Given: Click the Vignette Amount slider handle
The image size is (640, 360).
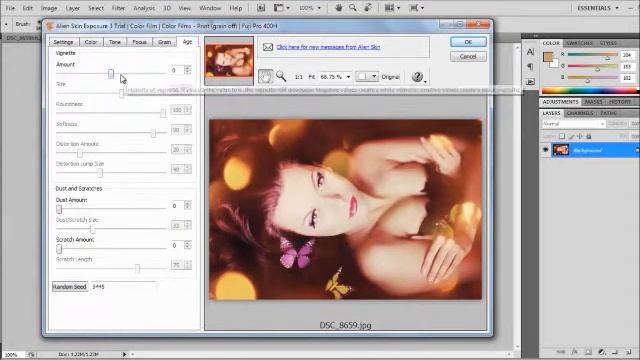Looking at the screenshot, I should coord(111,73).
